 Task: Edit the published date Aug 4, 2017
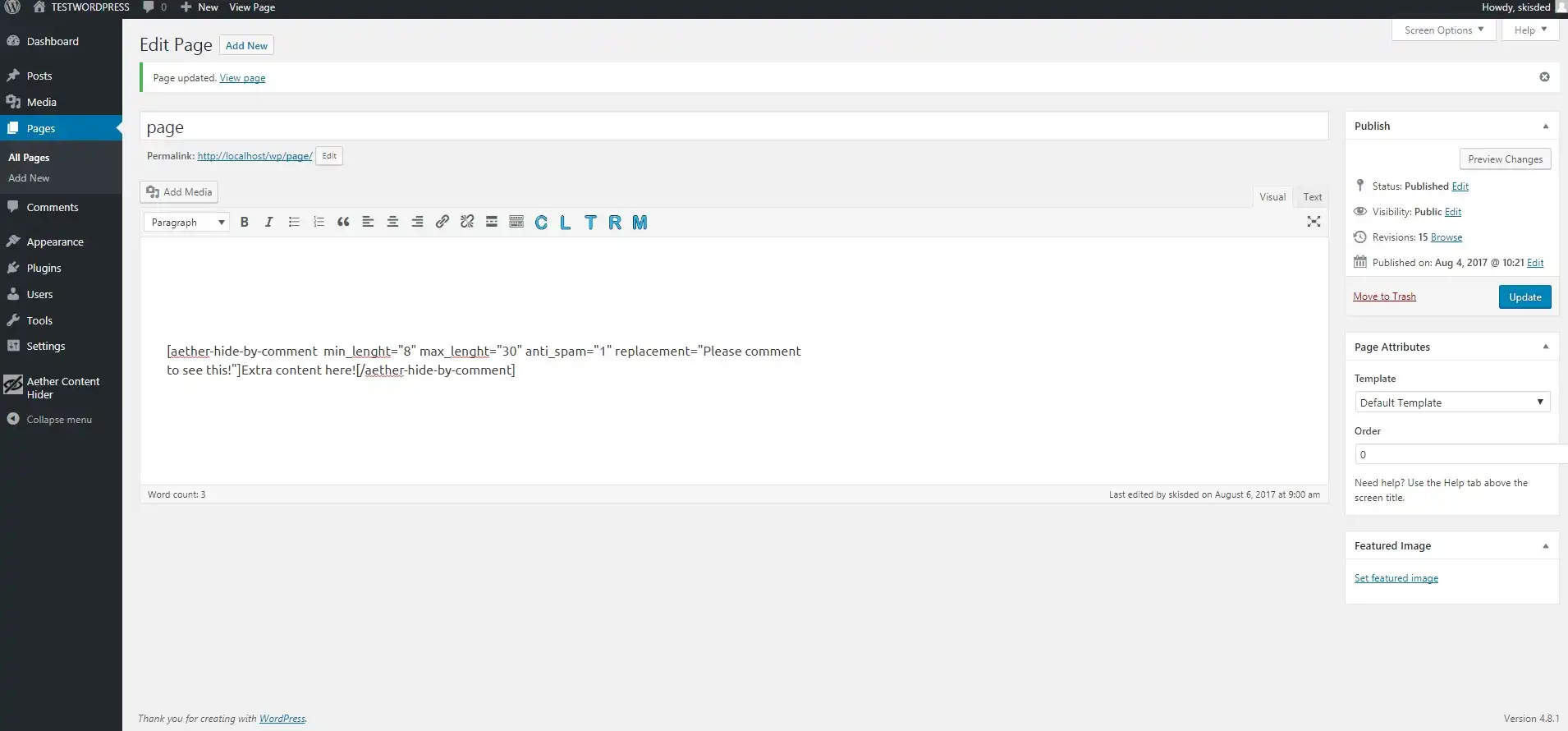(x=1534, y=263)
